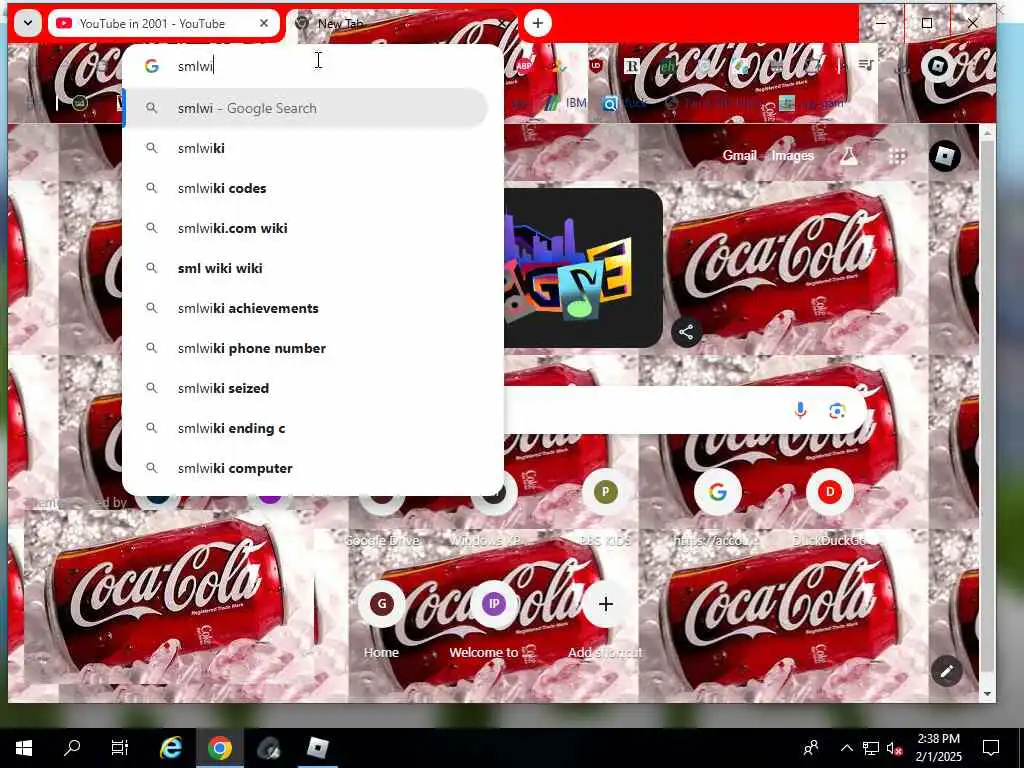The image size is (1024, 768).
Task: Open network status tray icon
Action: coord(871,748)
